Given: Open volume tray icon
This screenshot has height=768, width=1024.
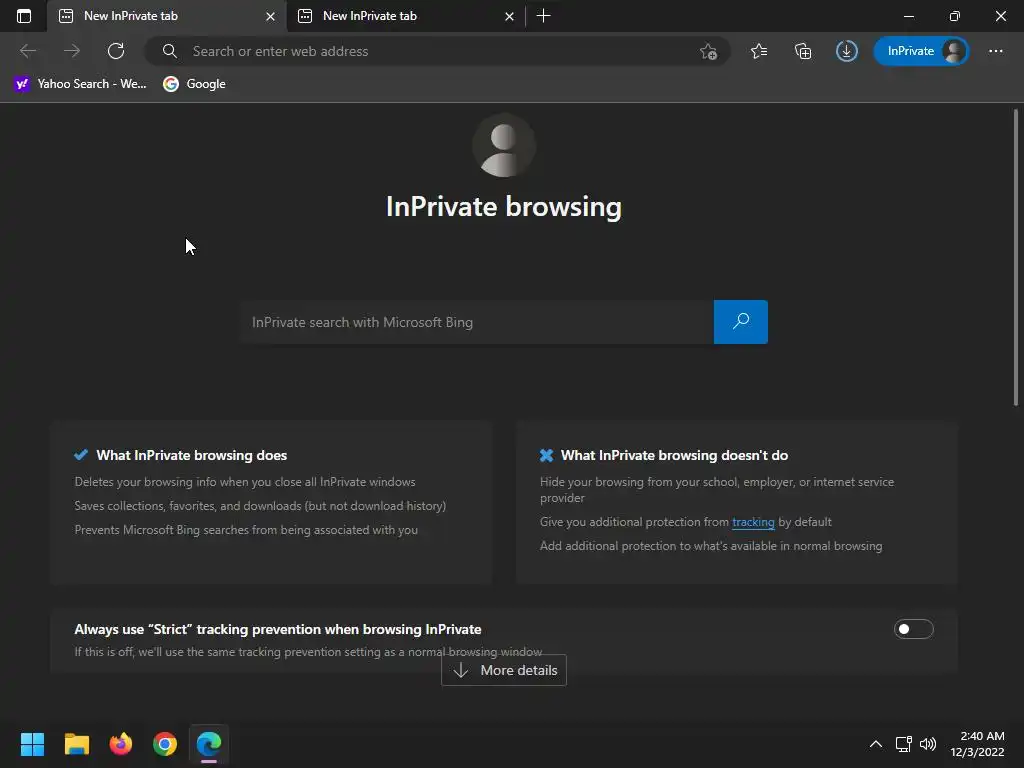Looking at the screenshot, I should [927, 744].
